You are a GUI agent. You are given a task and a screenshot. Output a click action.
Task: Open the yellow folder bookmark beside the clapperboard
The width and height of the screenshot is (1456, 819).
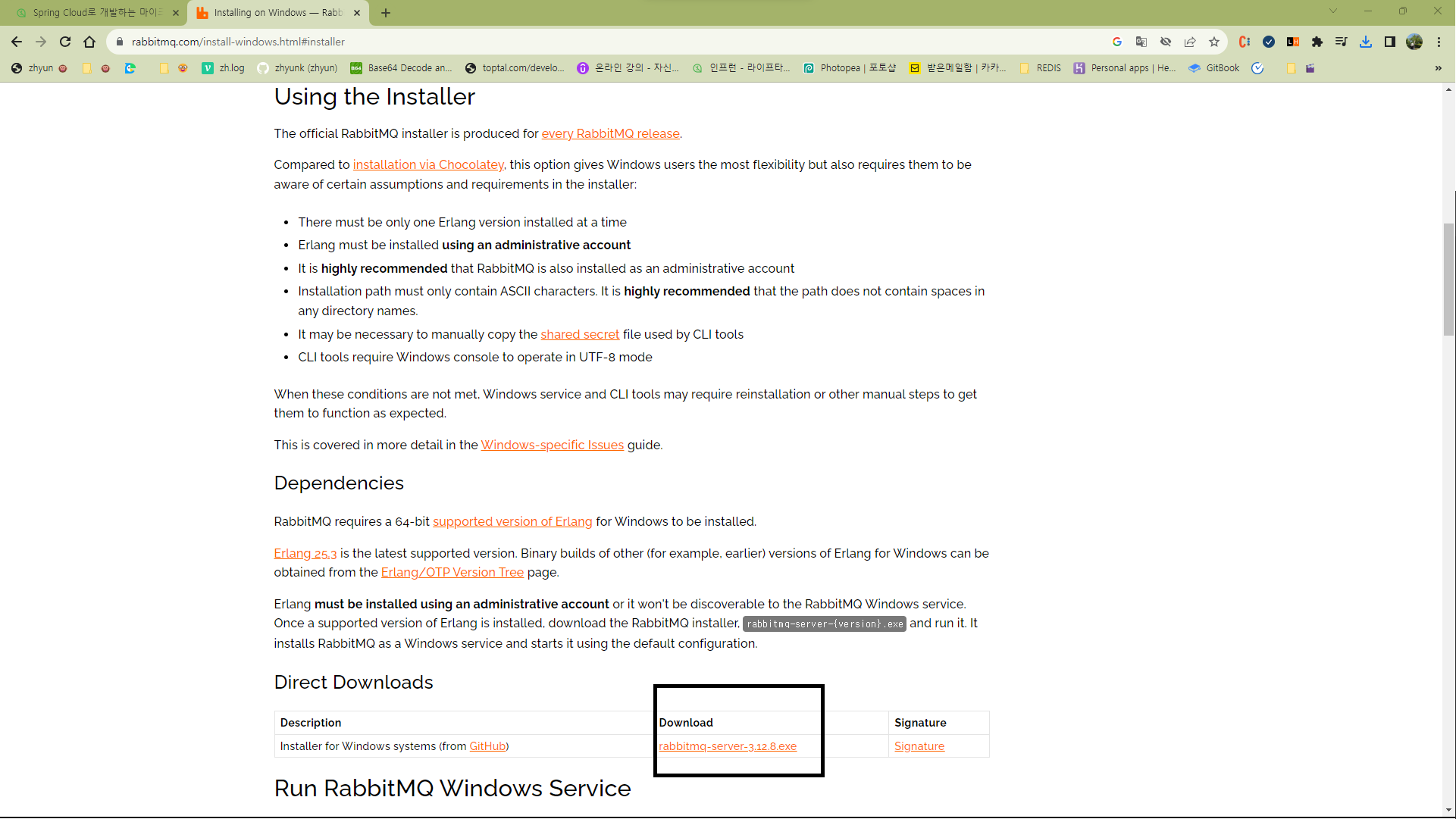(x=1292, y=68)
